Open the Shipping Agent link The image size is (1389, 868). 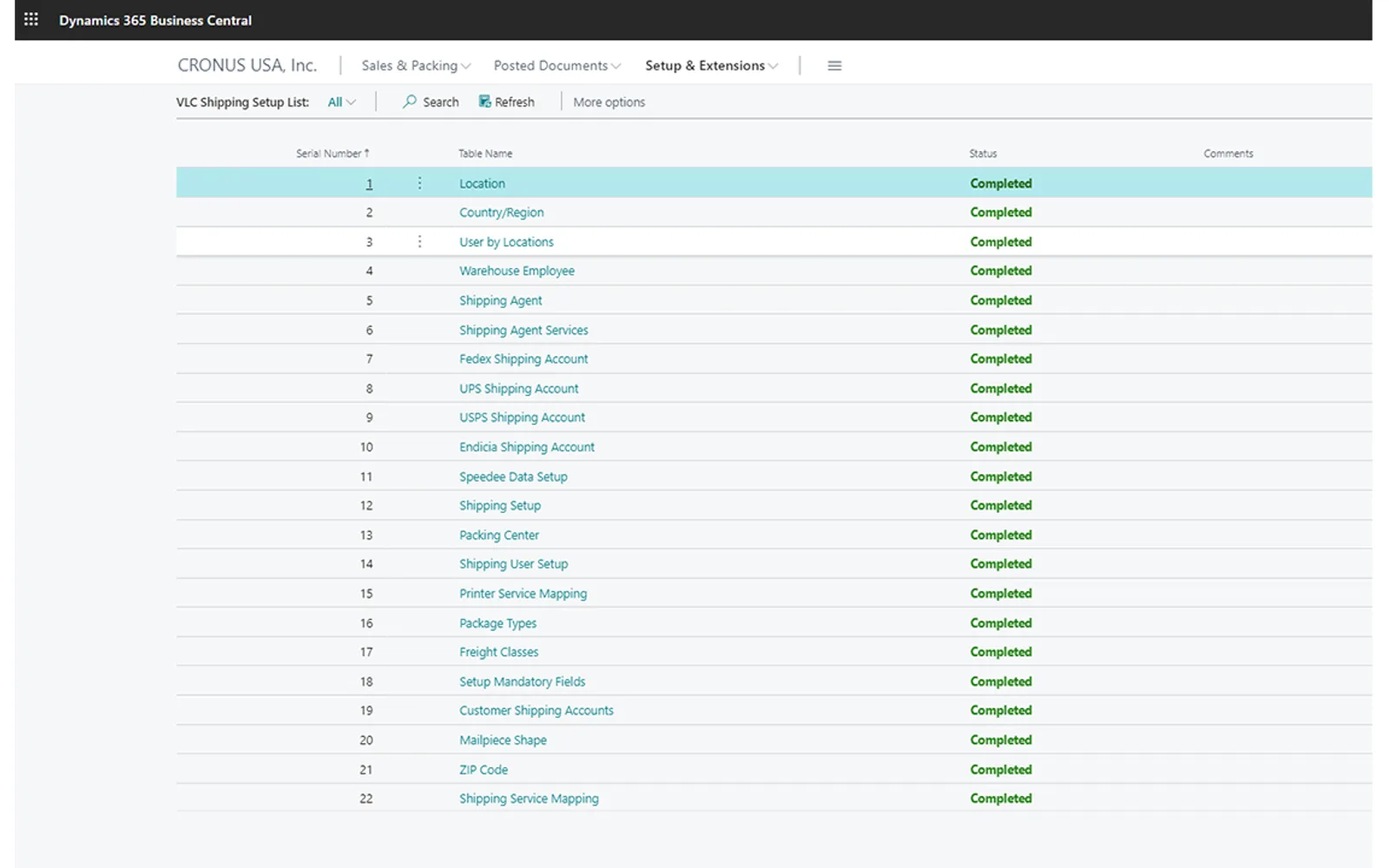pos(501,300)
